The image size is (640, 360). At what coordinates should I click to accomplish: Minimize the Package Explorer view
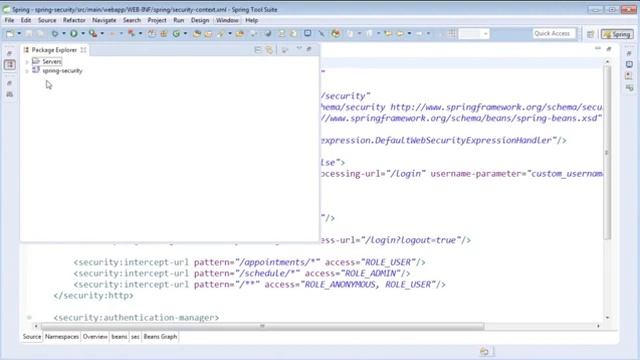click(x=299, y=49)
